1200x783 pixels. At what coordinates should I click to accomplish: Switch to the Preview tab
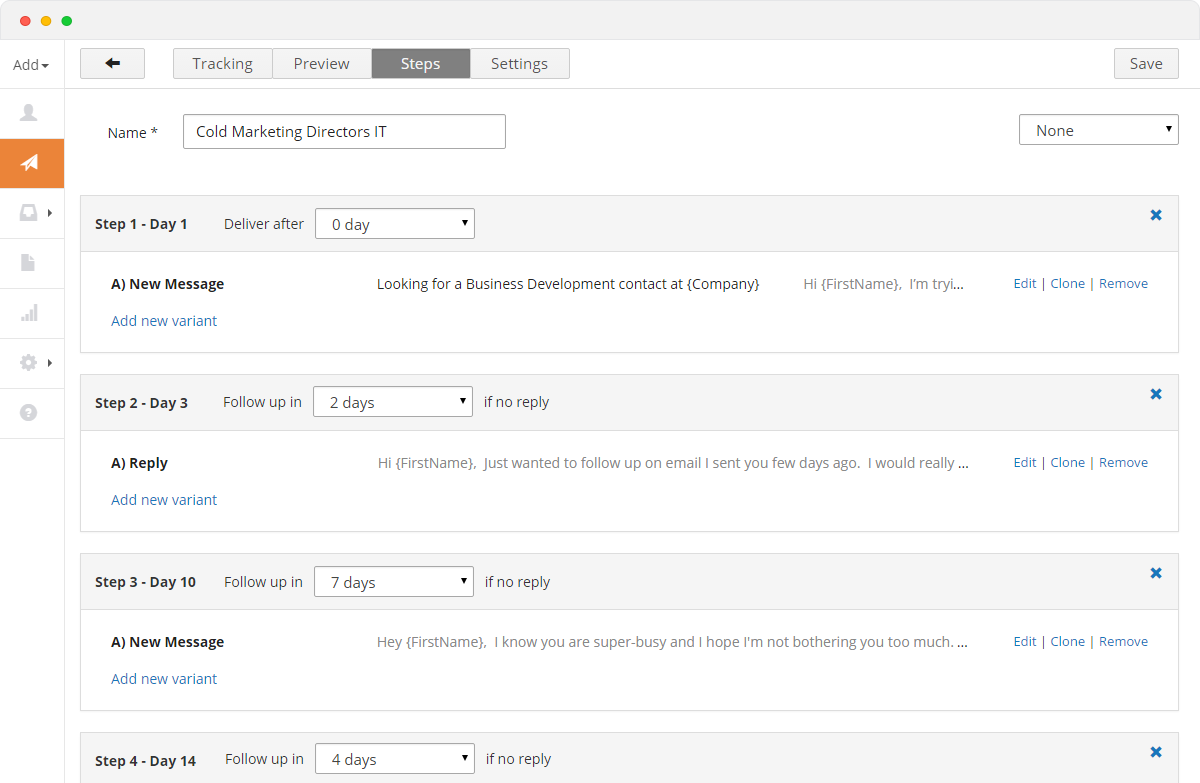[321, 63]
